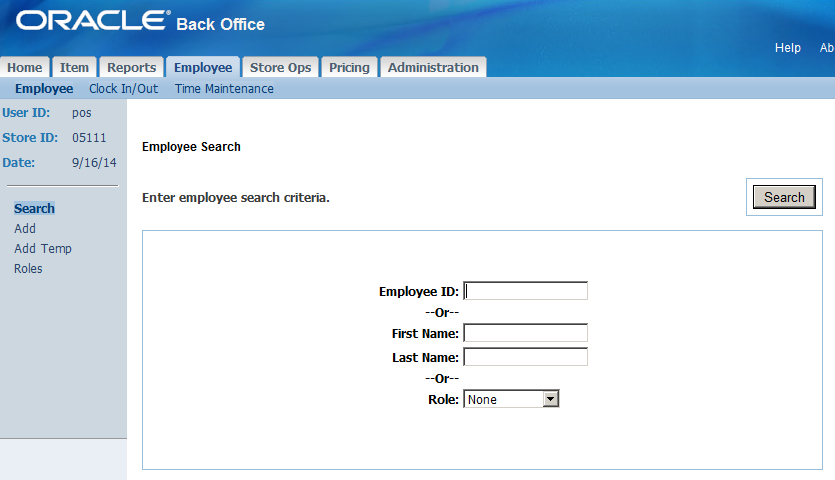
Task: Open the Pricing tab
Action: (349, 68)
